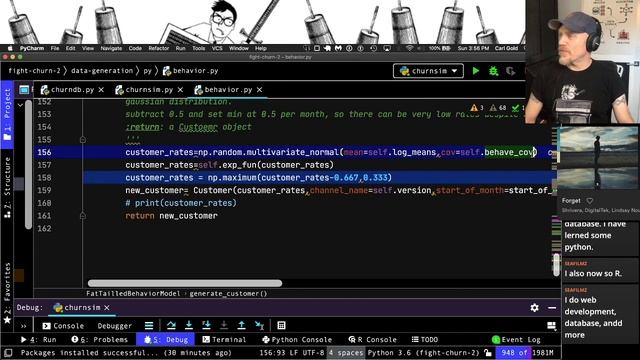640x360 pixels.
Task: Toggle the 5: Debug tool window button
Action: (165, 340)
